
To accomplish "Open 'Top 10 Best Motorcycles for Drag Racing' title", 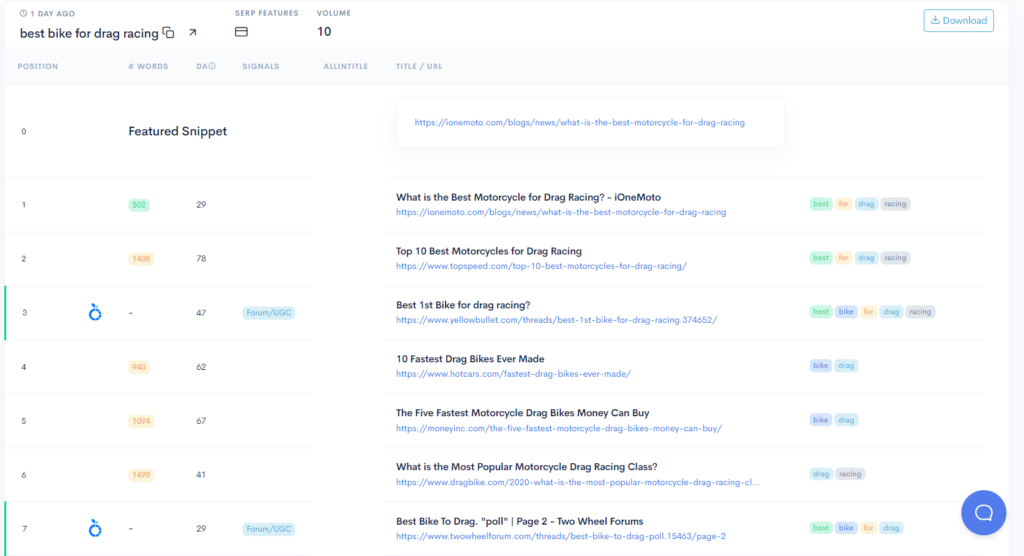I will [488, 251].
